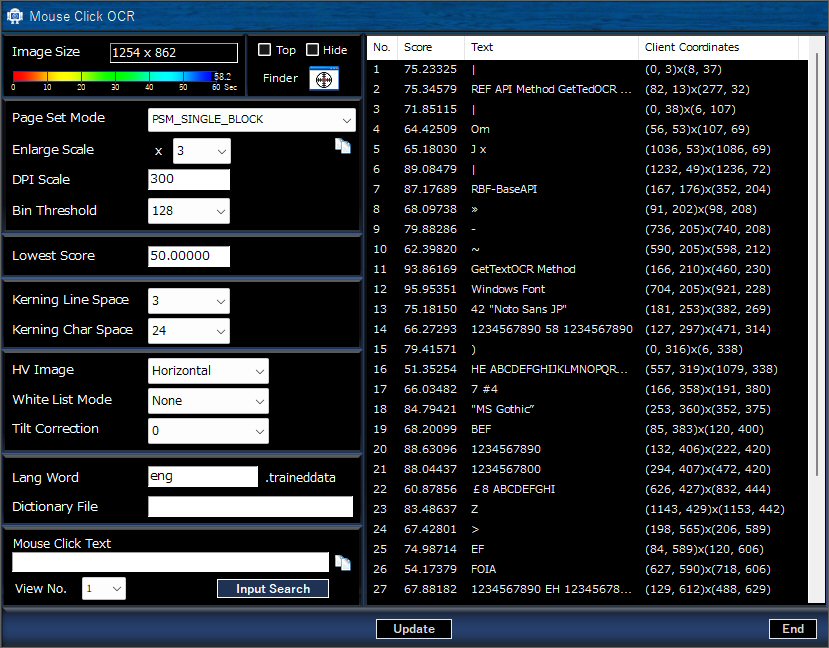Click the Dictionary File input box
Screen dimensions: 829x648
click(250, 507)
